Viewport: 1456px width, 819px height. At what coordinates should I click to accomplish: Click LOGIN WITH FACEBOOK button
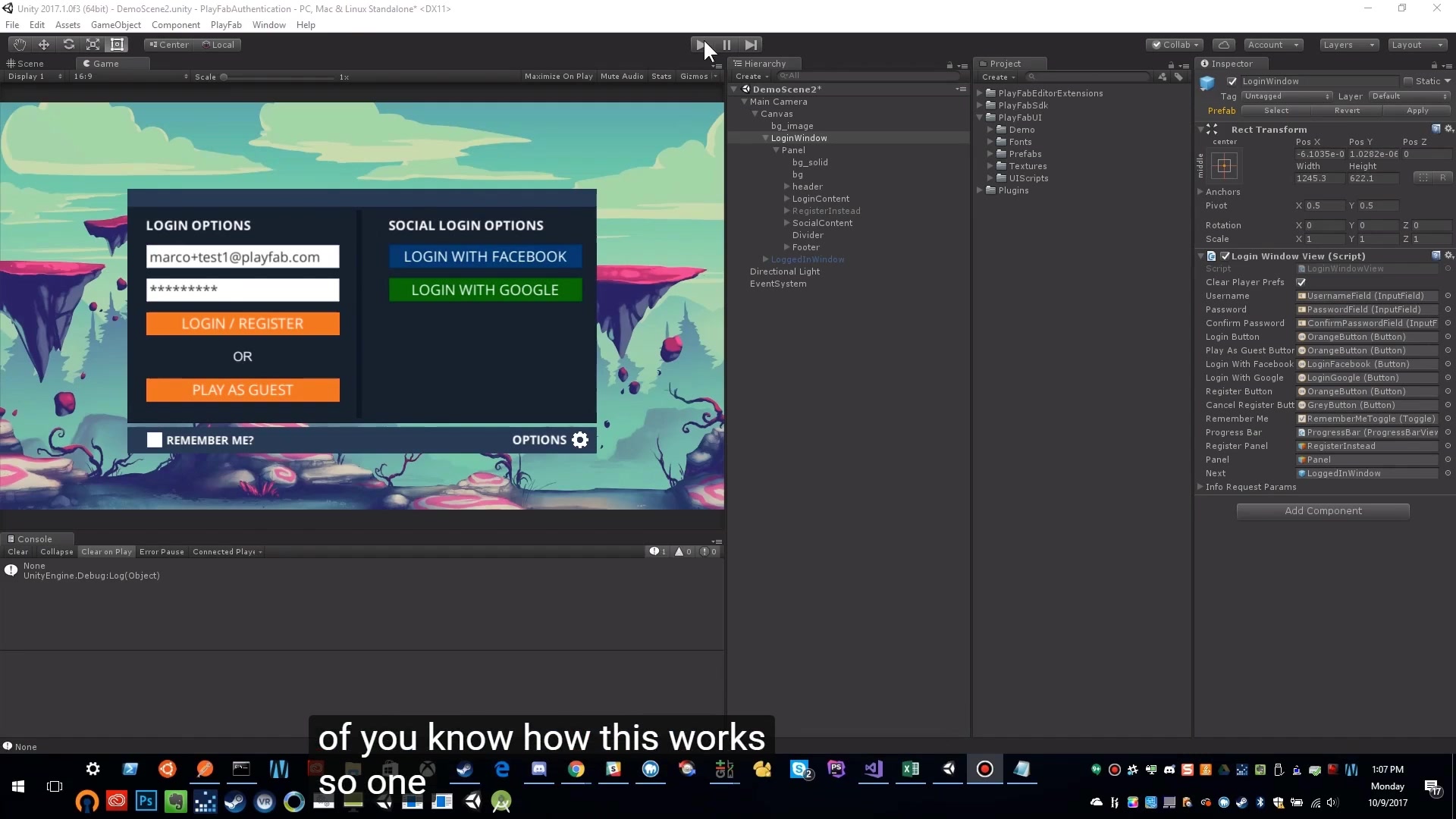pos(485,256)
